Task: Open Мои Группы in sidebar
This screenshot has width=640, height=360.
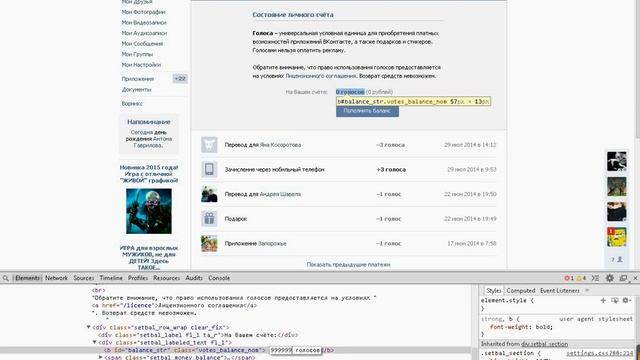Action: tap(137, 54)
